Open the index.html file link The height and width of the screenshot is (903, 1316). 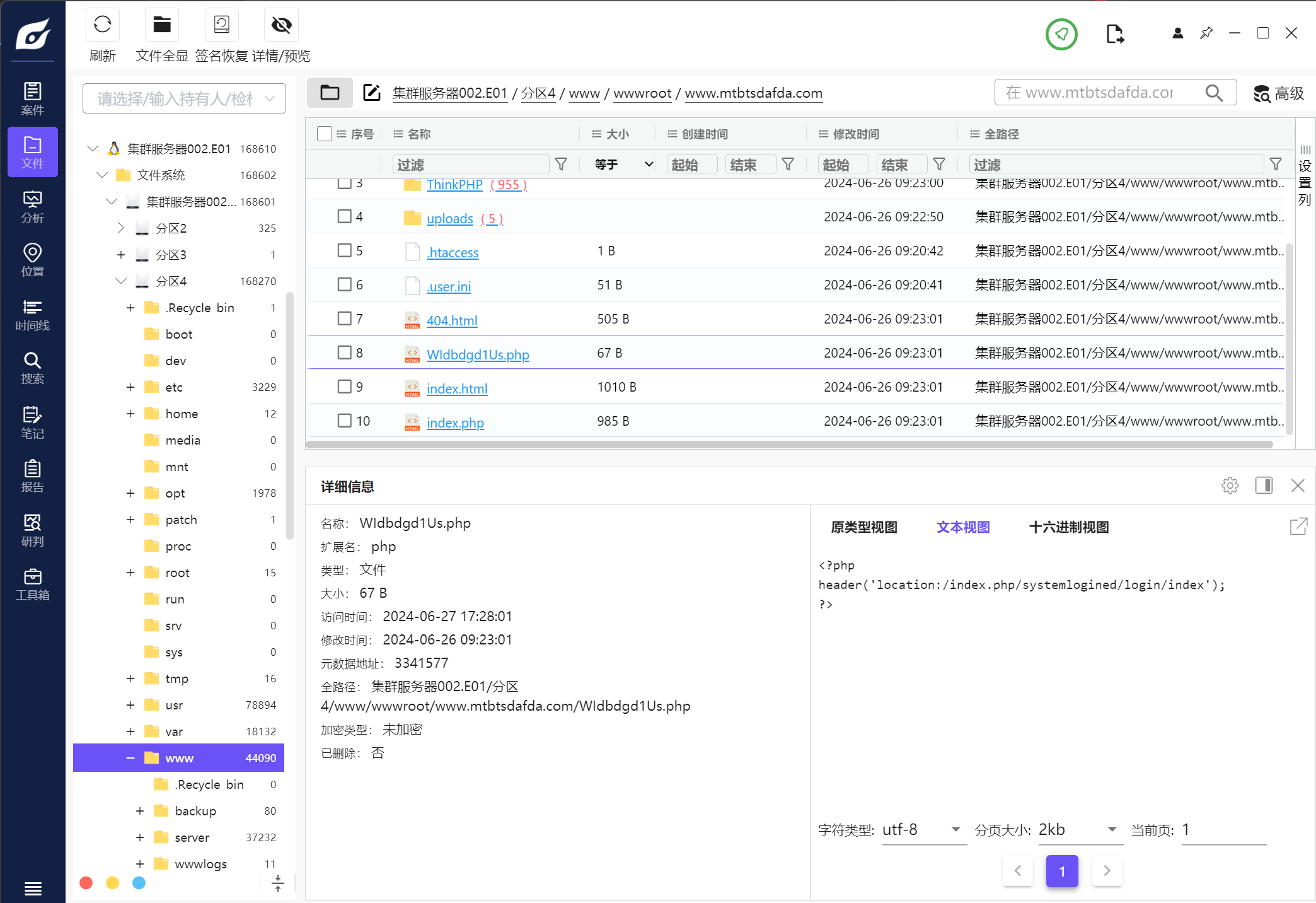(457, 388)
